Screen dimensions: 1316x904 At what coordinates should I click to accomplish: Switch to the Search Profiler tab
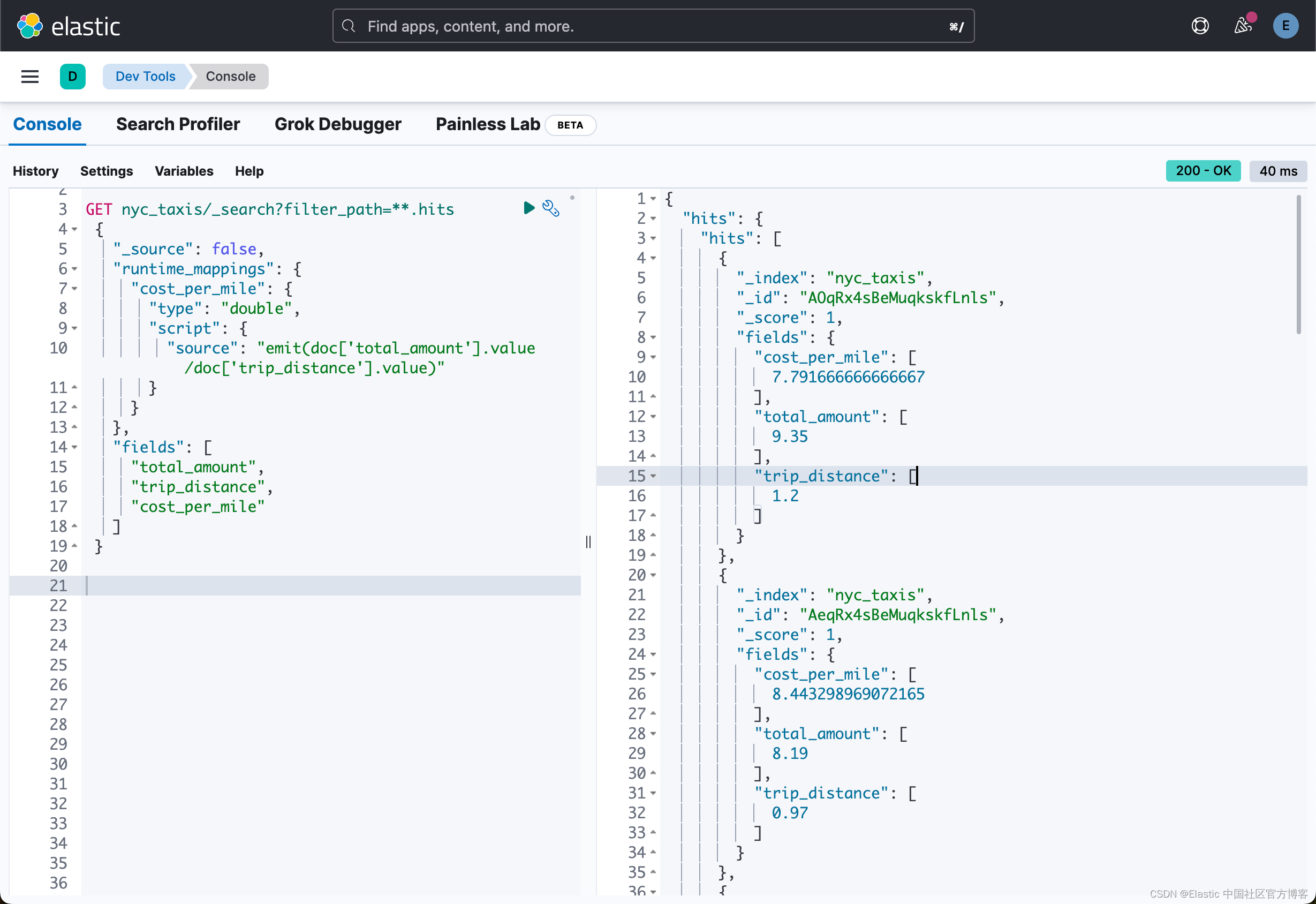coord(178,124)
